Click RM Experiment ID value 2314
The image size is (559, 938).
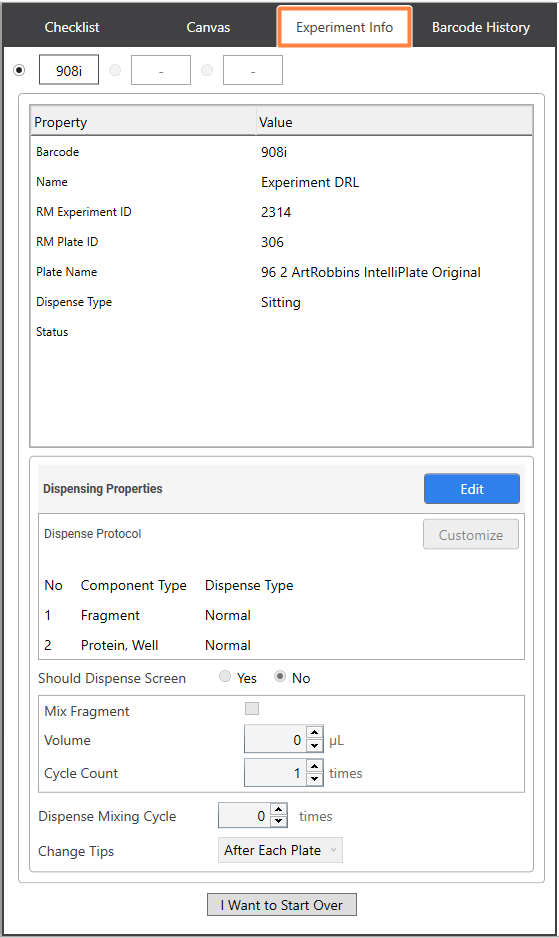point(276,212)
